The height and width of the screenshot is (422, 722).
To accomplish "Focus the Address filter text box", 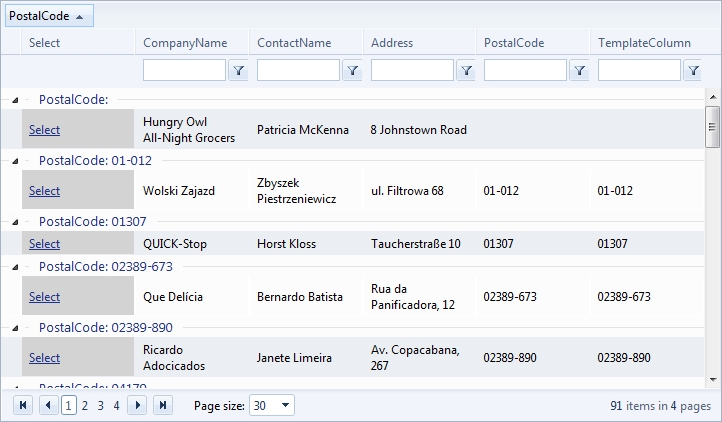I will [x=412, y=71].
